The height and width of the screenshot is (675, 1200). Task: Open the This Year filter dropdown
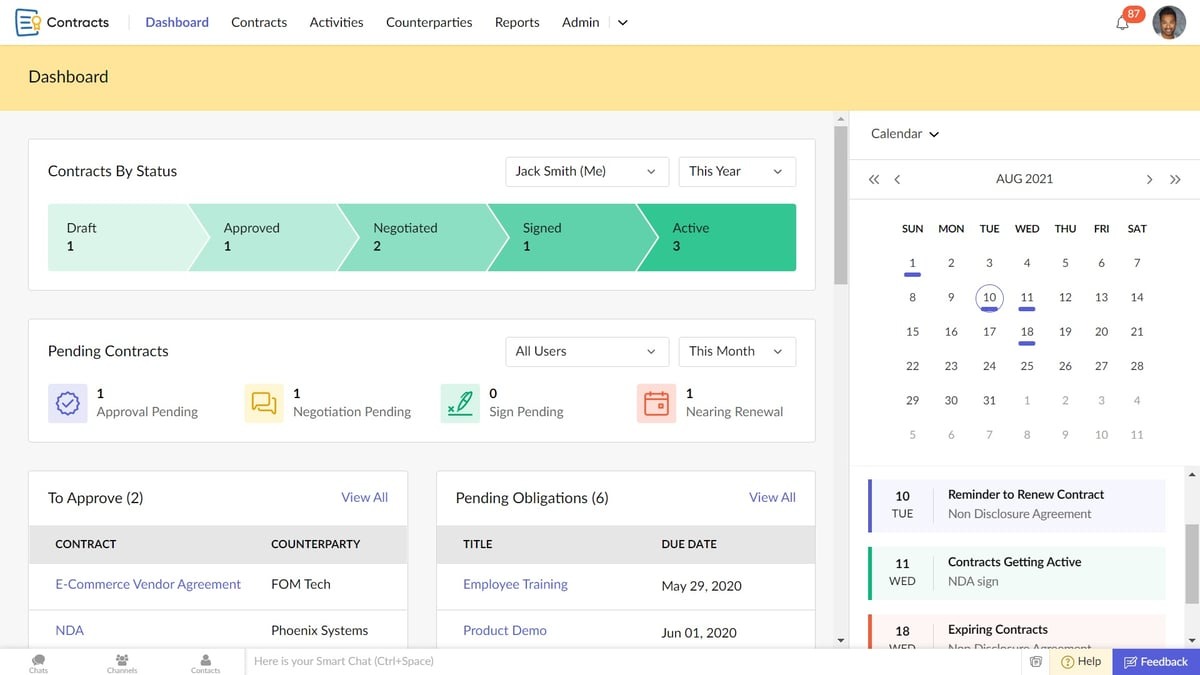coord(737,171)
